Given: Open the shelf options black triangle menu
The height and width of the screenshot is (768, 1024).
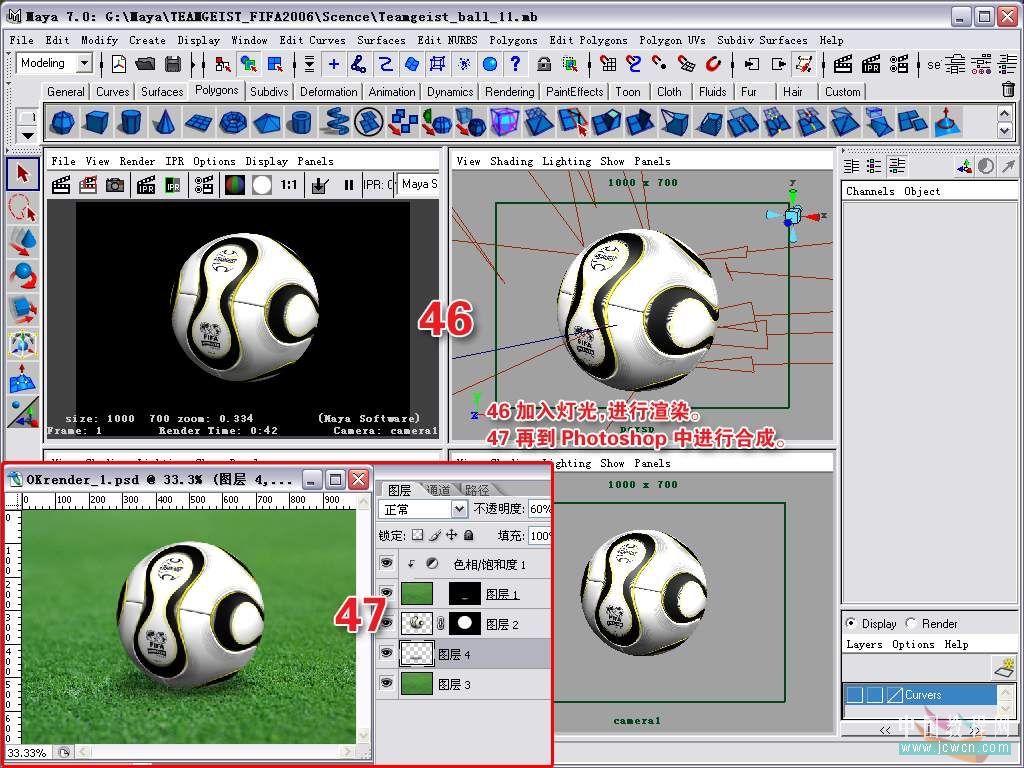Looking at the screenshot, I should [27, 135].
